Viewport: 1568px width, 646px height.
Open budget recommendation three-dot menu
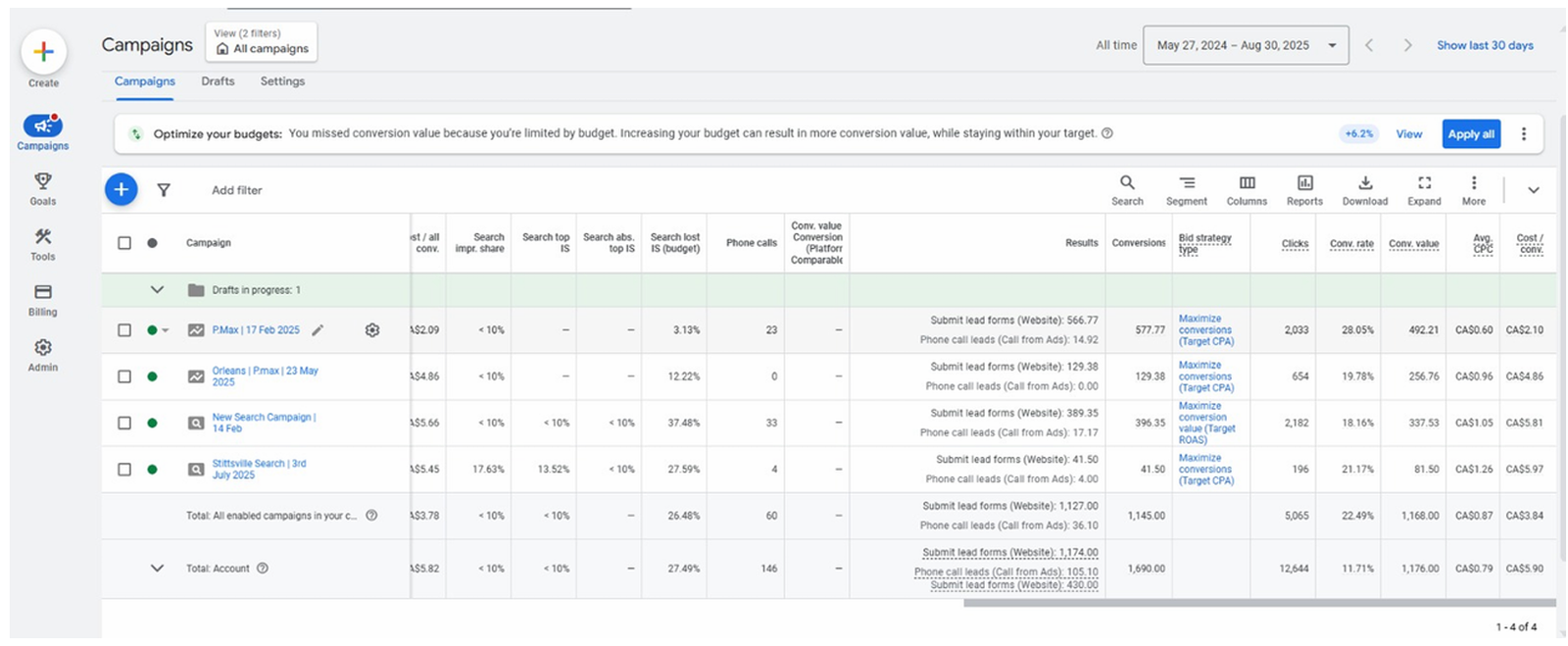click(1523, 133)
